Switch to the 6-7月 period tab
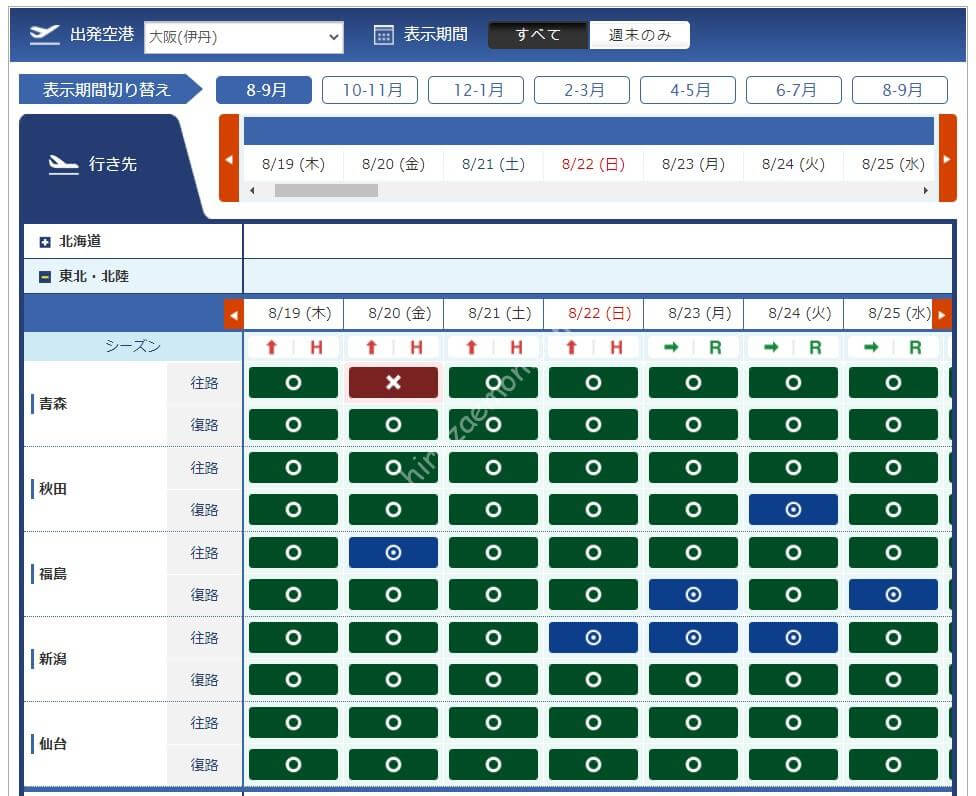The height and width of the screenshot is (796, 976). pyautogui.click(x=794, y=90)
